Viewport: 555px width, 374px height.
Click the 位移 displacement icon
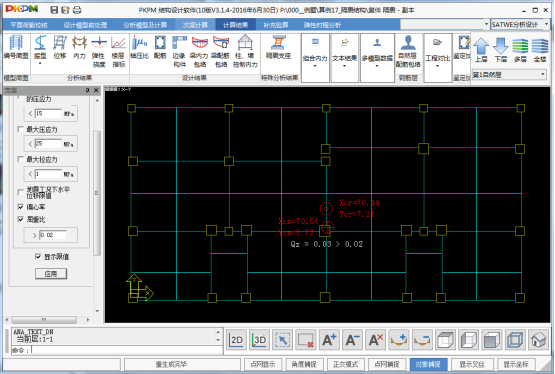pyautogui.click(x=60, y=47)
